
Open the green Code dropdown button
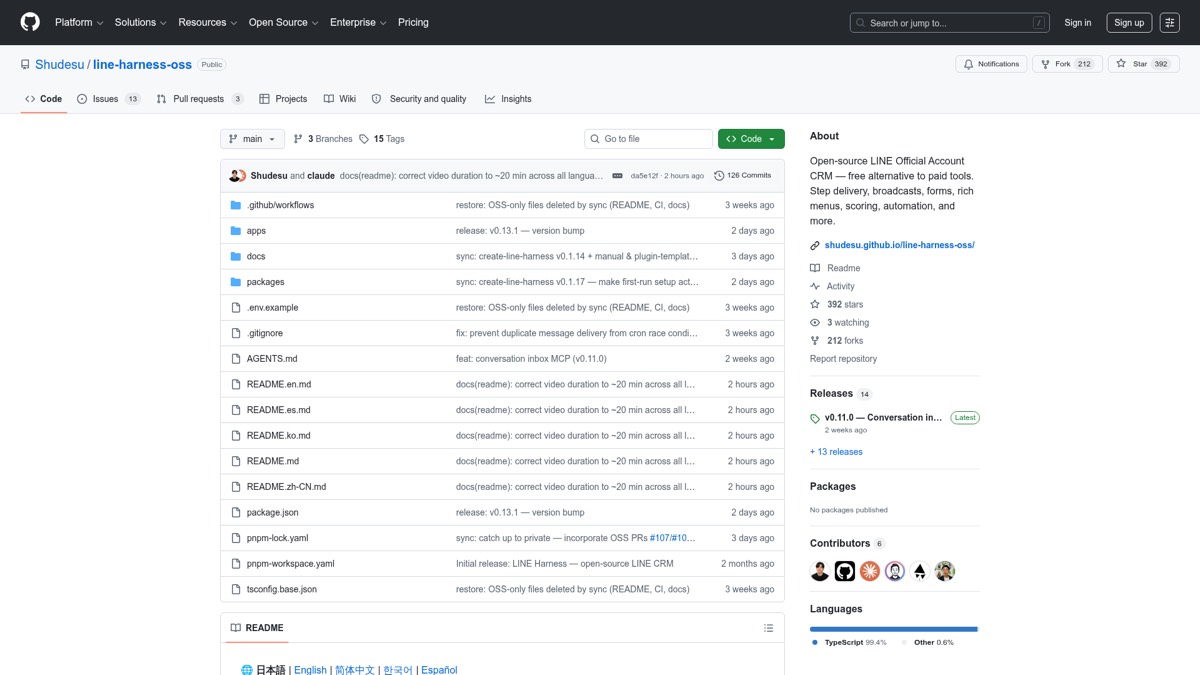coord(751,139)
